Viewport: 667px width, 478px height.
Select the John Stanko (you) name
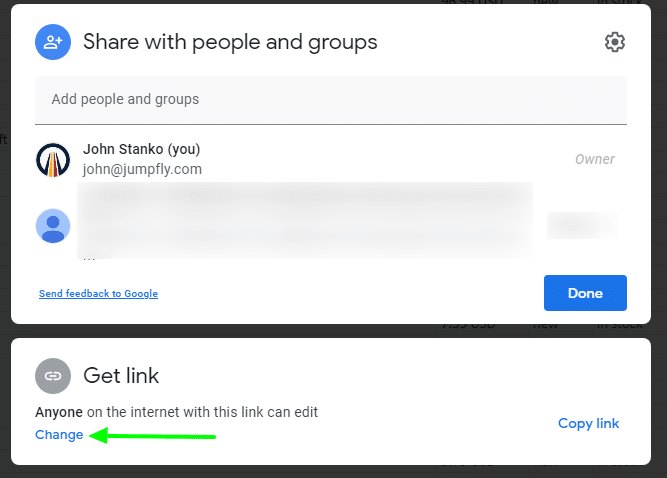(x=141, y=149)
